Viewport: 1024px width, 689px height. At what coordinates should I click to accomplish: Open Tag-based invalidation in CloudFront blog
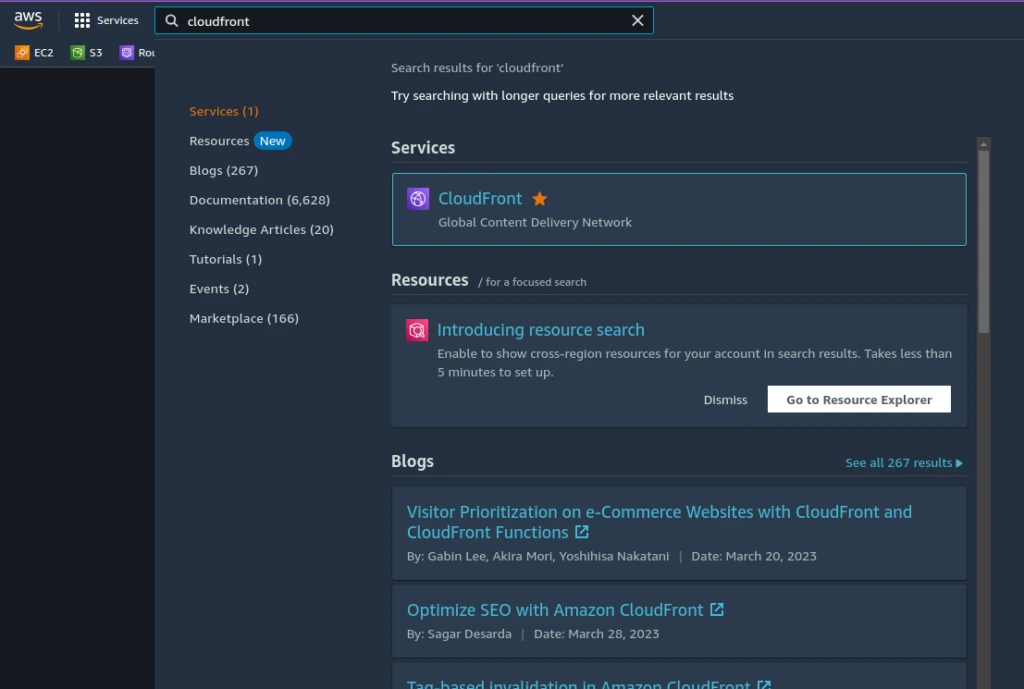point(578,683)
